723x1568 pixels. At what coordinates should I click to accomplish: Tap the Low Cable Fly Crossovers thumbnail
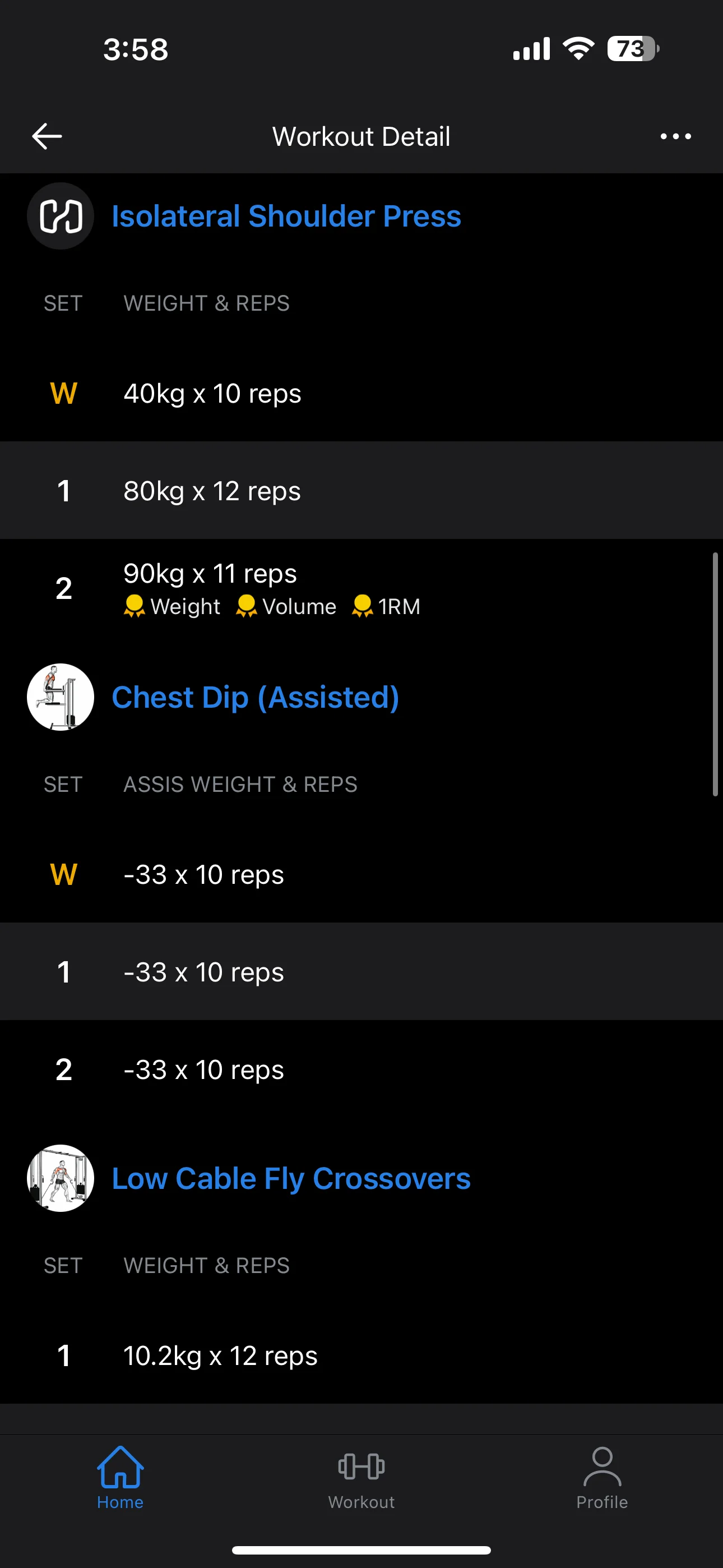click(x=61, y=1178)
